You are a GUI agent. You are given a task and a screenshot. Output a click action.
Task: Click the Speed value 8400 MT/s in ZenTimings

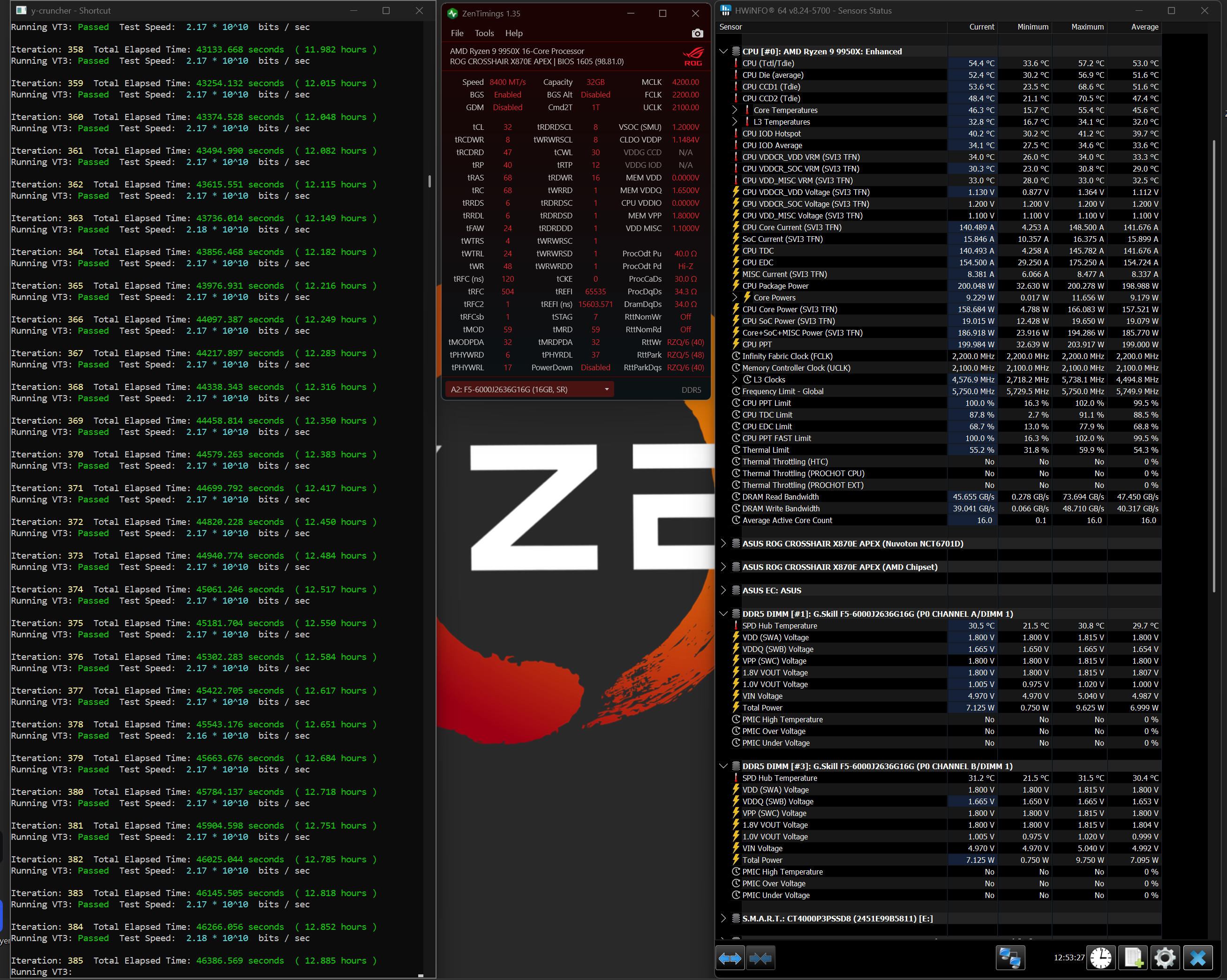tap(508, 82)
